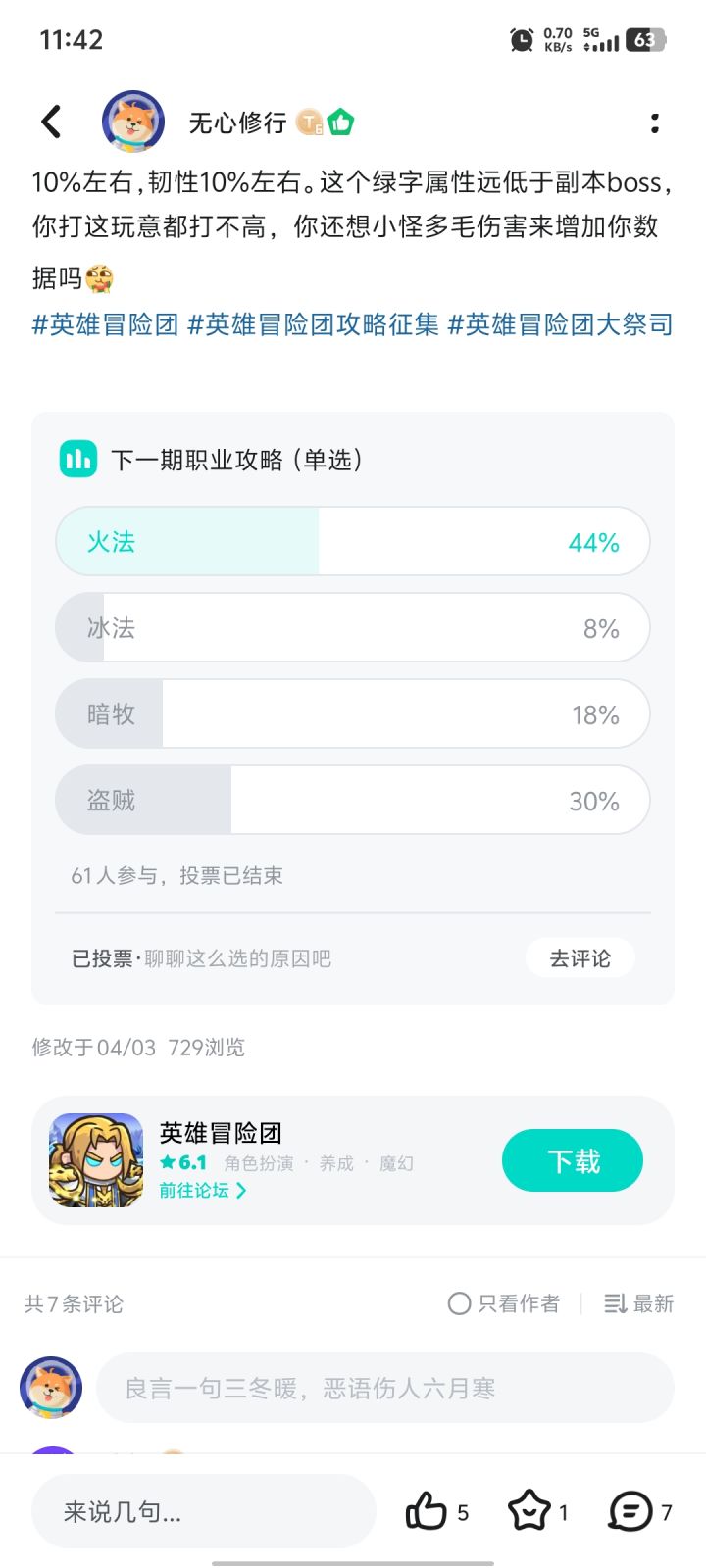Favorite the post with star icon
Screen dimensions: 706x1568
pos(529,1510)
